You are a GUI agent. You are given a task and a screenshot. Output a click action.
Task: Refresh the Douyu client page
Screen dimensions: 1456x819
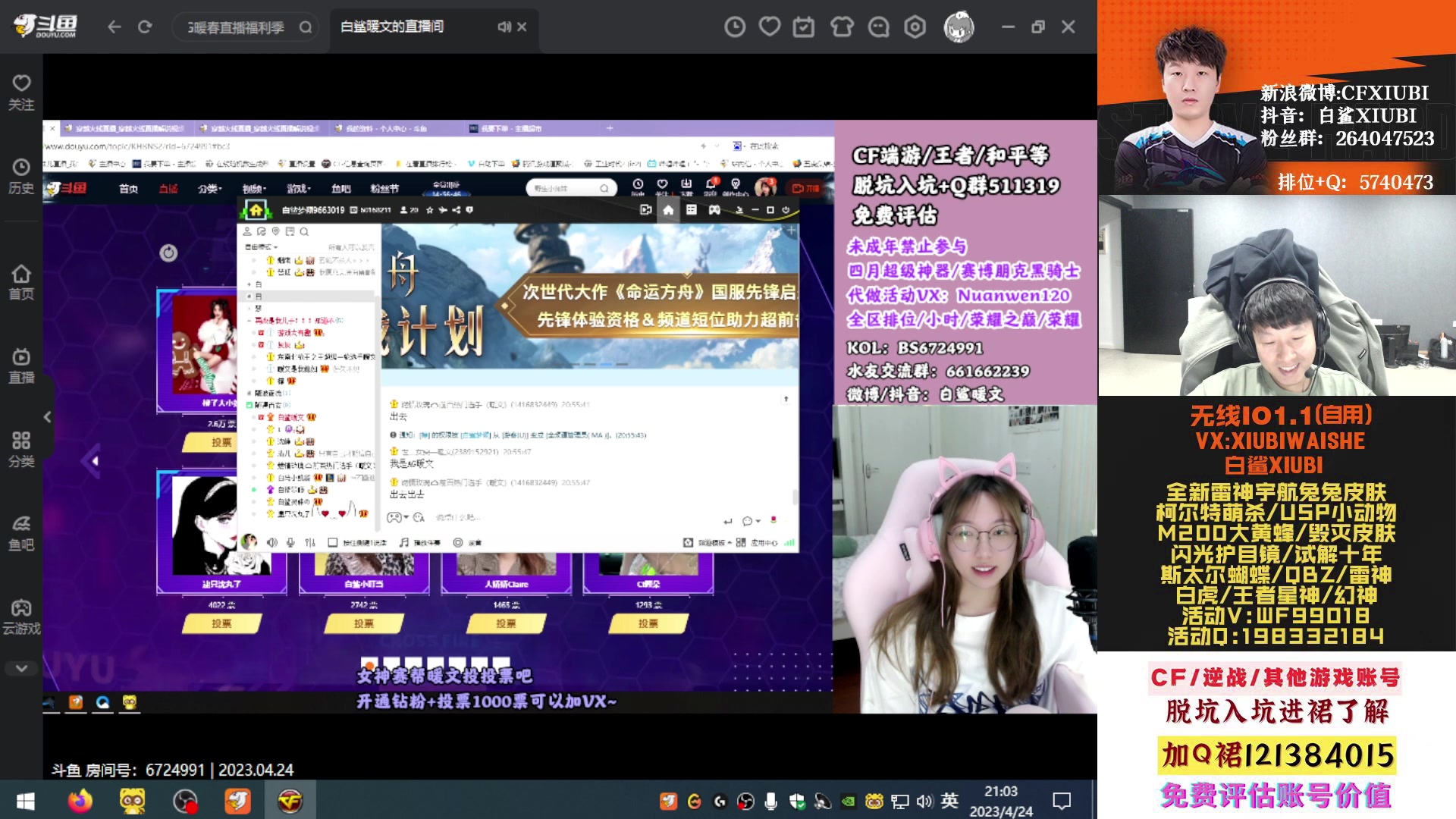tap(145, 27)
